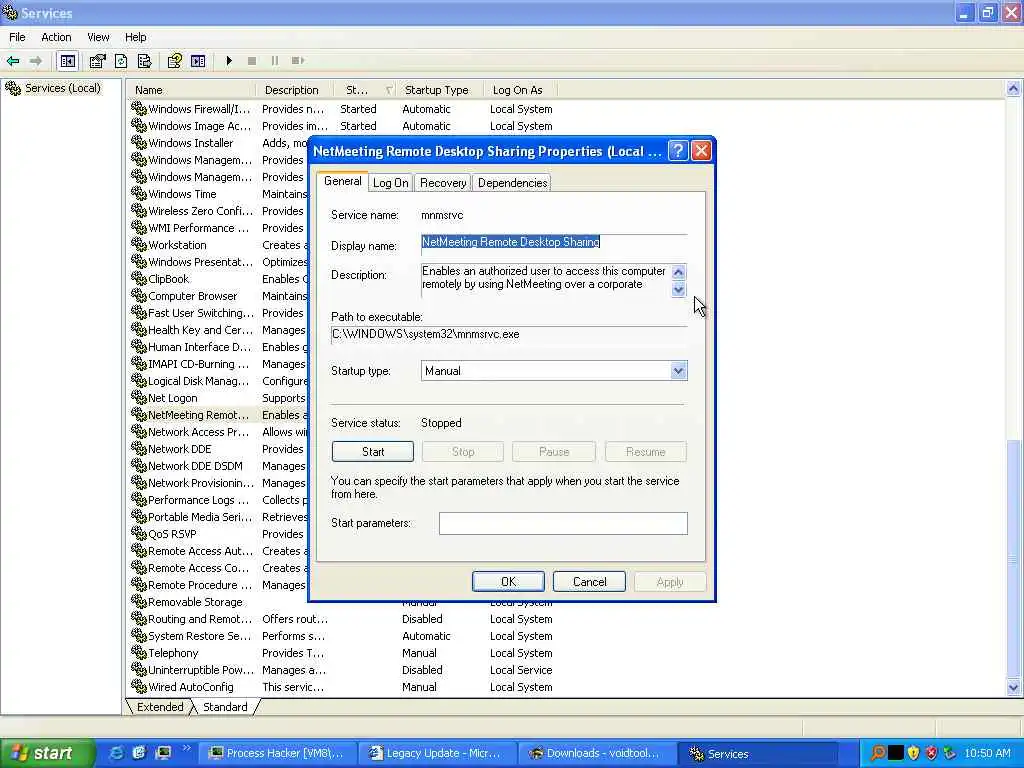This screenshot has height=768, width=1024.
Task: Click the dialog's question mark help button
Action: [x=679, y=151]
